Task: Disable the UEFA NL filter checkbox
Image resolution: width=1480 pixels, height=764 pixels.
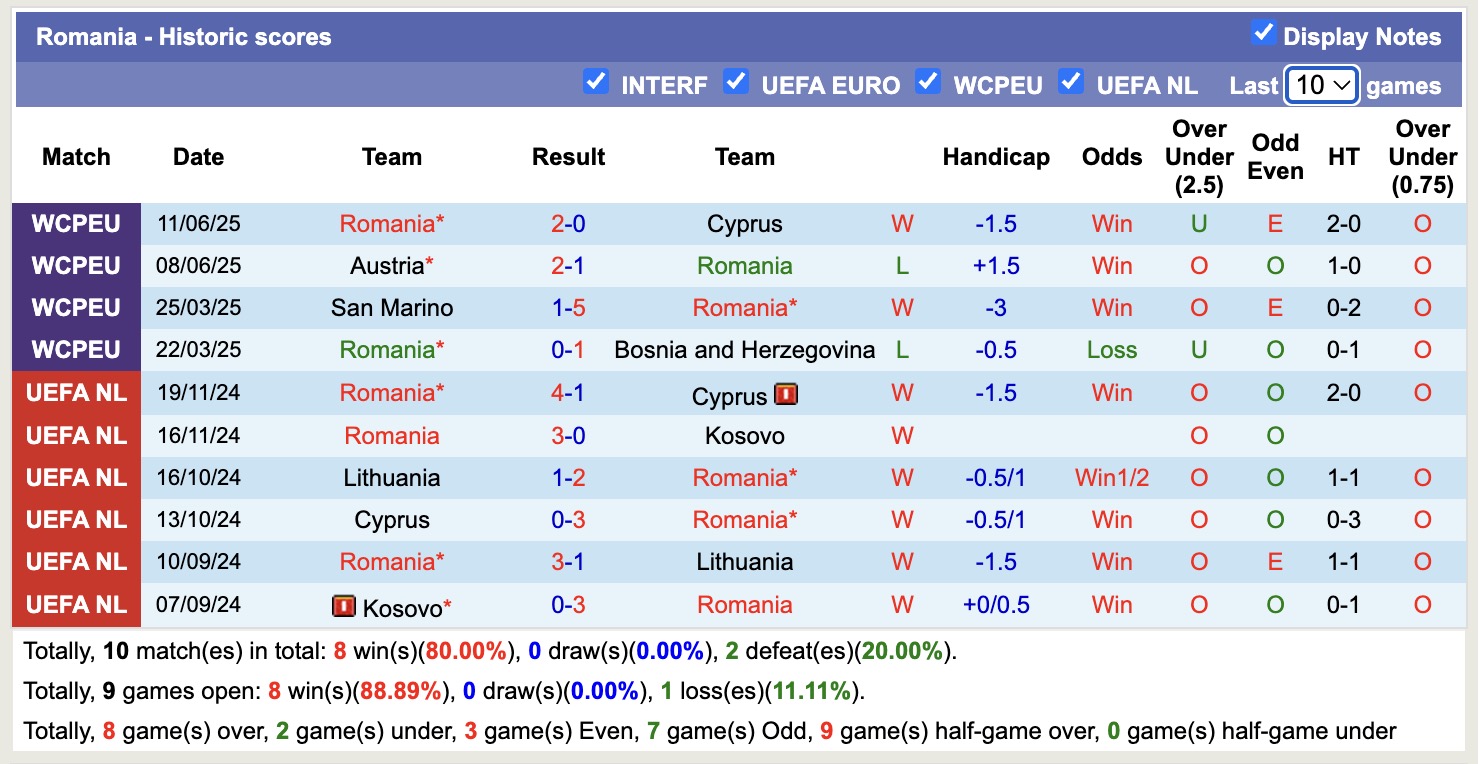Action: pyautogui.click(x=1072, y=82)
